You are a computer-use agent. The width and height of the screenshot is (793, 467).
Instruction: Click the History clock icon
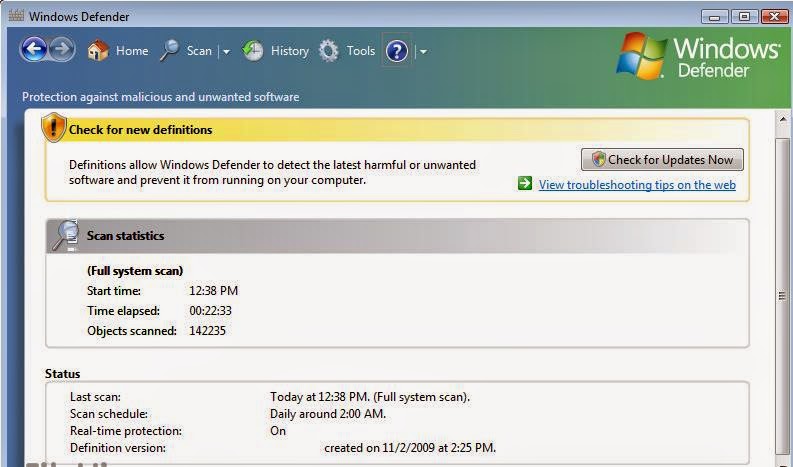[x=252, y=51]
